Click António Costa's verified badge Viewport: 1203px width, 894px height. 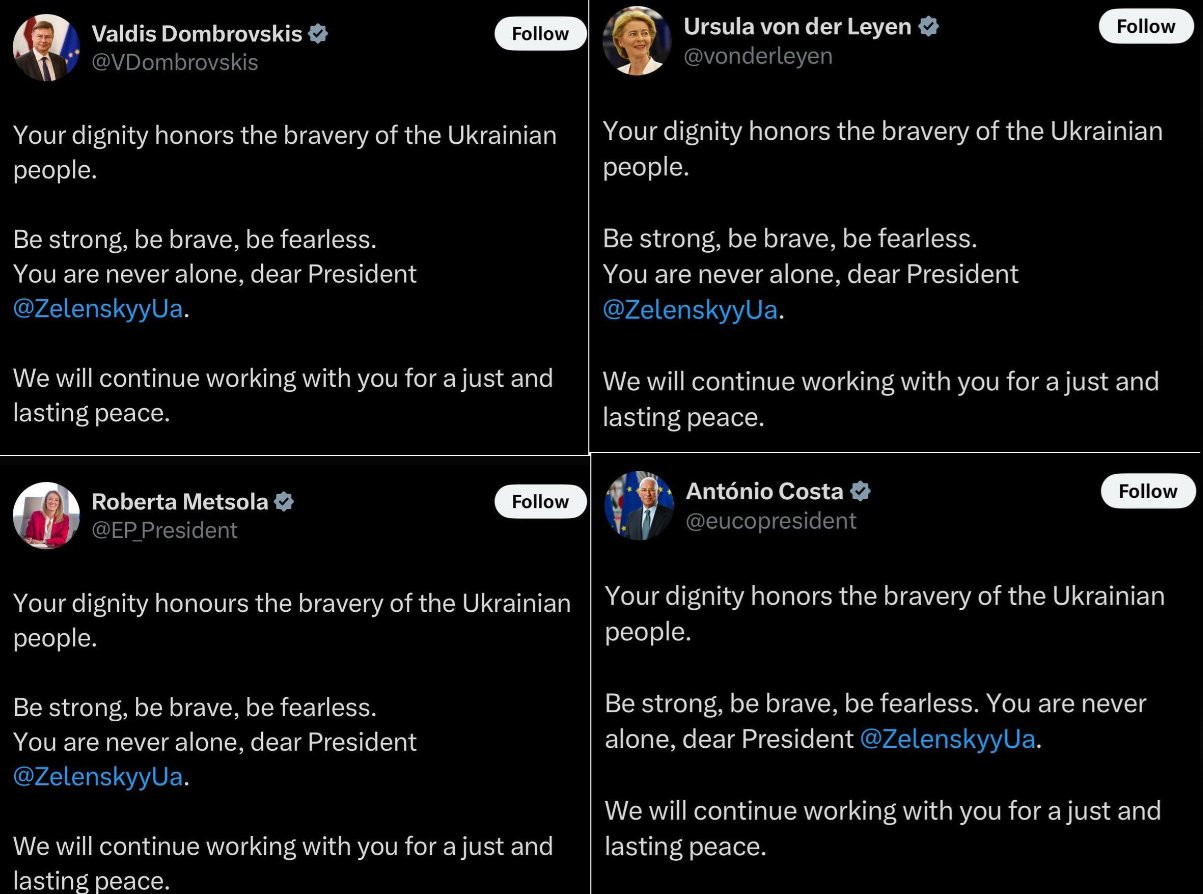[x=860, y=492]
